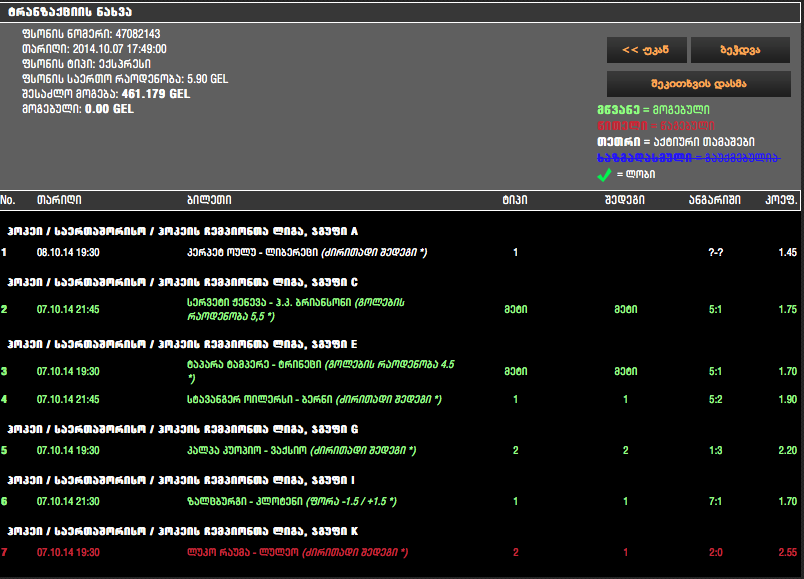This screenshot has height=579, width=804.
Task: Click the match 'სტავანგერ ოილერსი - ბერნი' in row 4
Action: (259, 400)
